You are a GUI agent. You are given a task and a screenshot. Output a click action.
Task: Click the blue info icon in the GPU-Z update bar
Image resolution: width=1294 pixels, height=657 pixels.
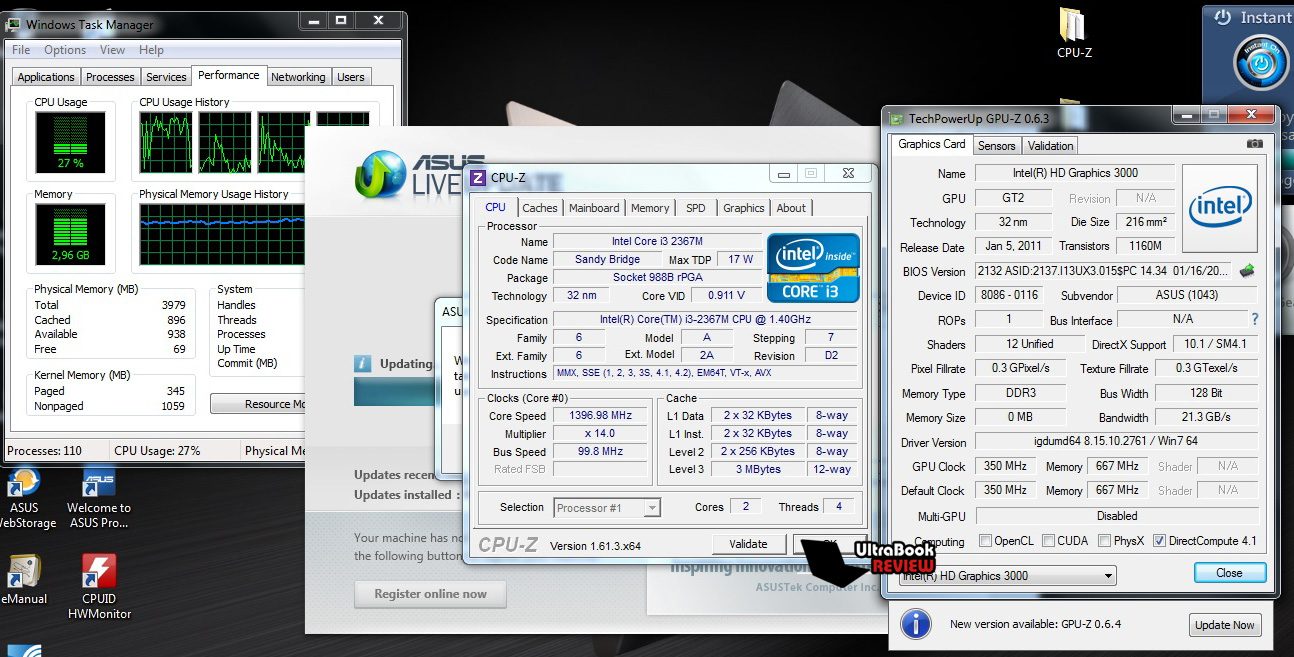(916, 624)
